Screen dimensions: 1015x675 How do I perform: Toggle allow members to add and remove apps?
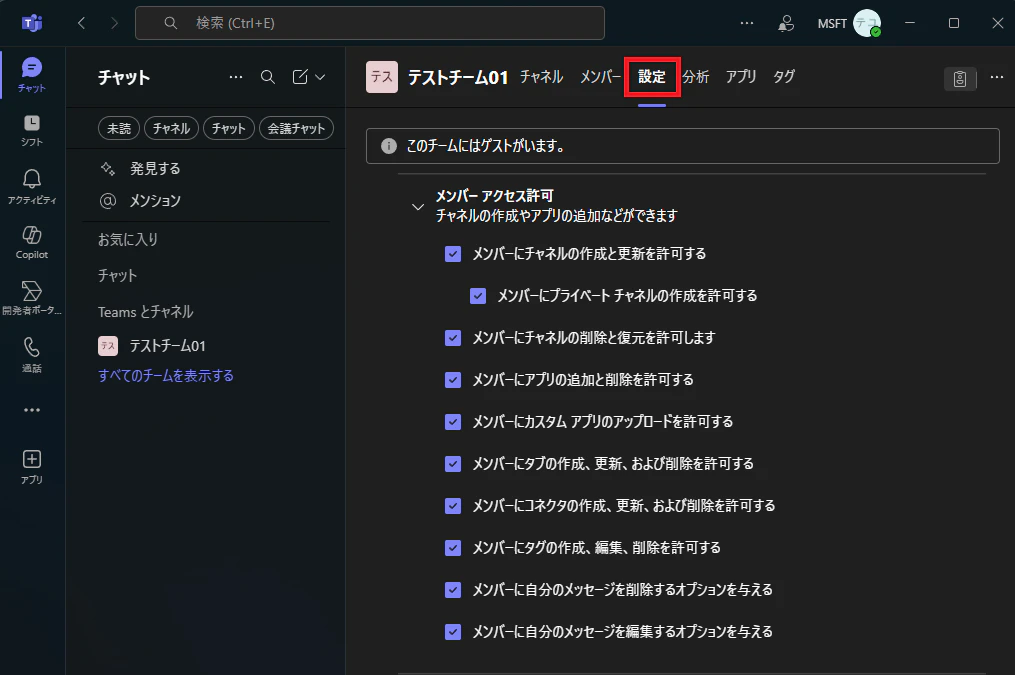coord(453,380)
